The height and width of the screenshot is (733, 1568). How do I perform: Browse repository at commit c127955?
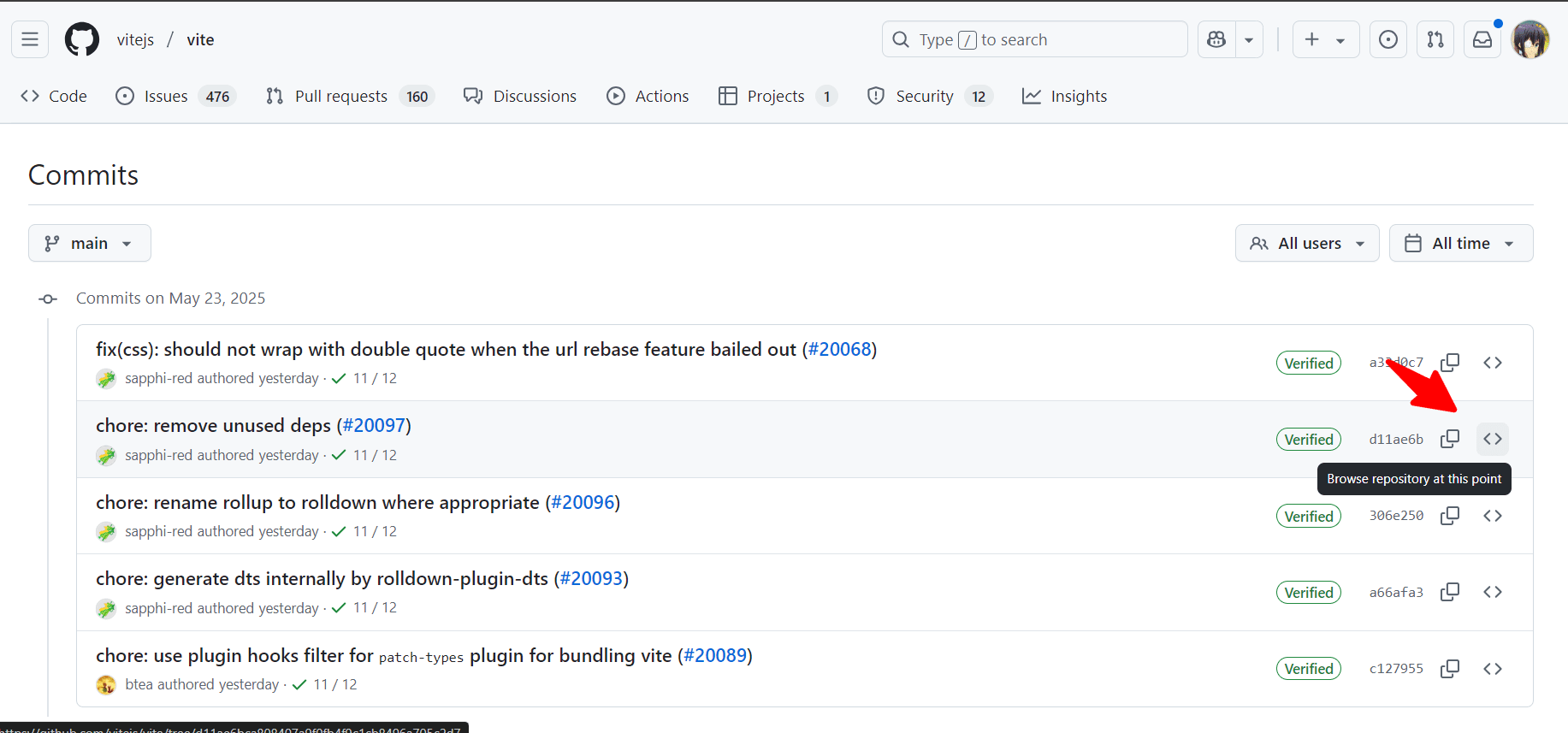(x=1493, y=668)
